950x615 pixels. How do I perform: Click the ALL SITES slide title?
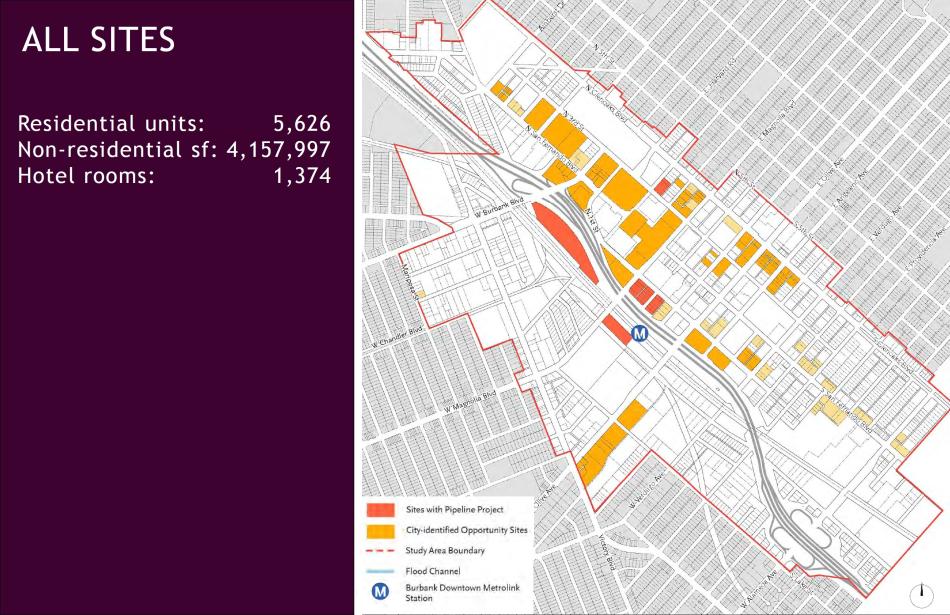pos(96,41)
